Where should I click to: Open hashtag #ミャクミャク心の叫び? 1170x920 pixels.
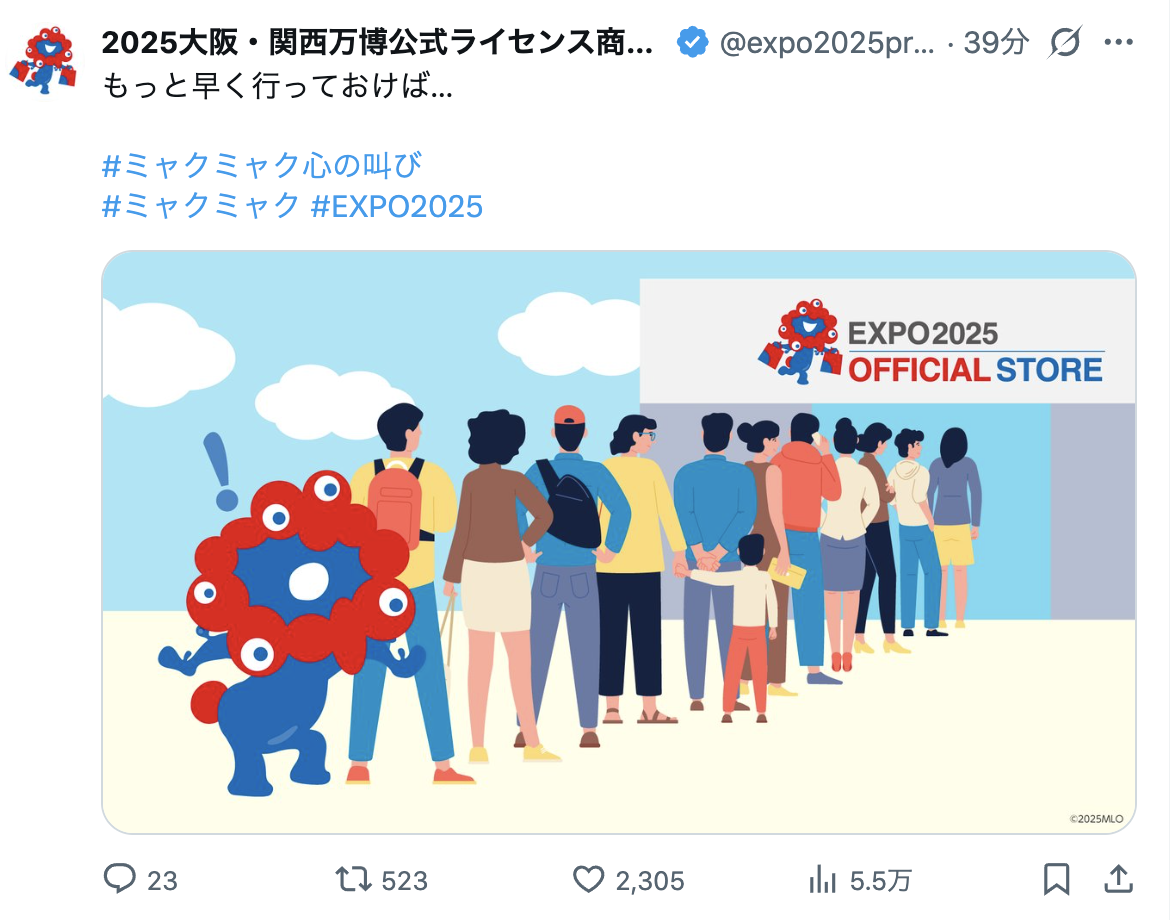(262, 165)
